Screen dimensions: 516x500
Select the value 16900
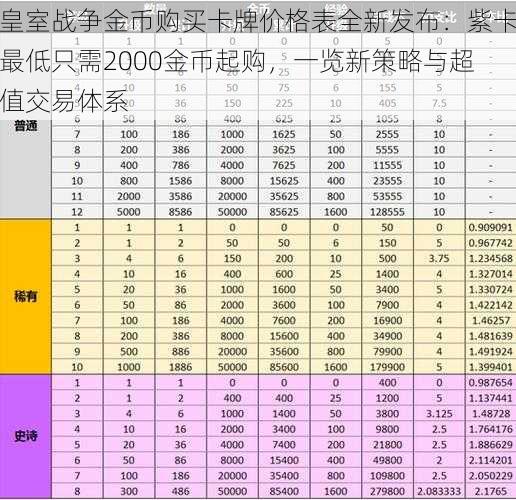[387, 320]
